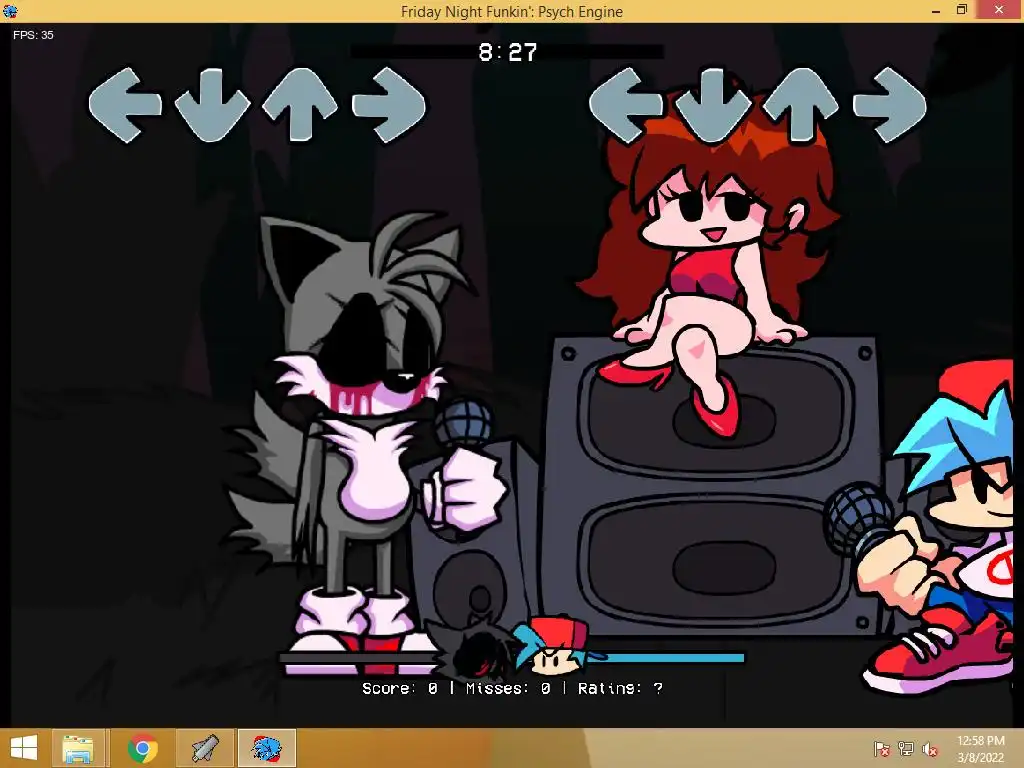Click the 8:27 song time bar
Image resolution: width=1024 pixels, height=768 pixels.
[x=507, y=52]
